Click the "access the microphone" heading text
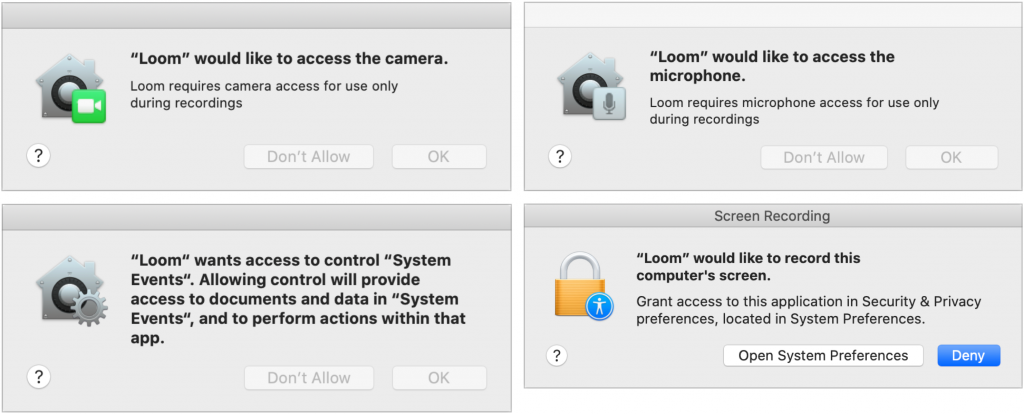1024x414 pixels. click(772, 66)
